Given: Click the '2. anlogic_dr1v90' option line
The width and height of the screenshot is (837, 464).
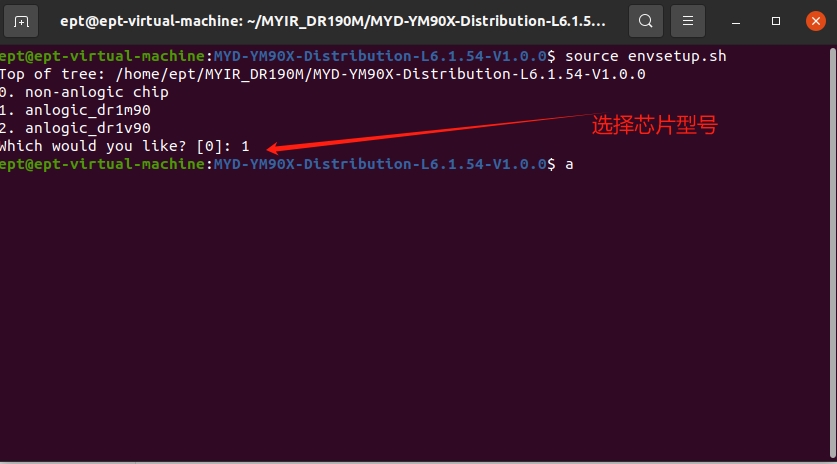Looking at the screenshot, I should pyautogui.click(x=75, y=128).
